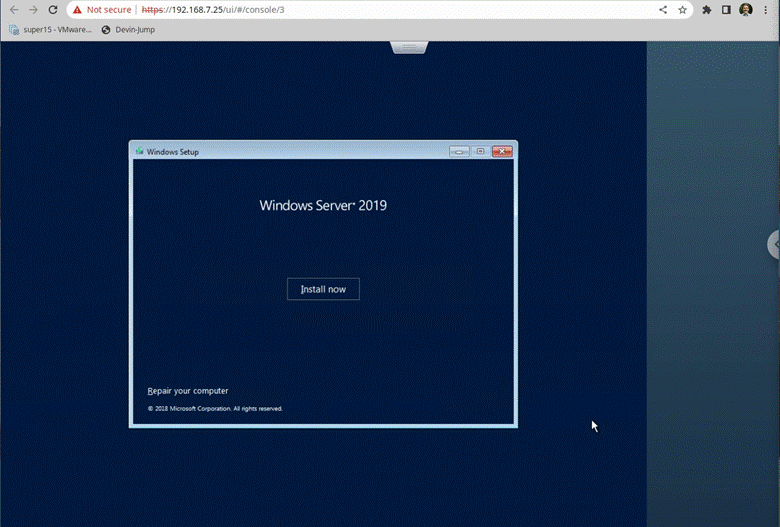This screenshot has width=780, height=527.
Task: Toggle the browser side panel
Action: [726, 9]
